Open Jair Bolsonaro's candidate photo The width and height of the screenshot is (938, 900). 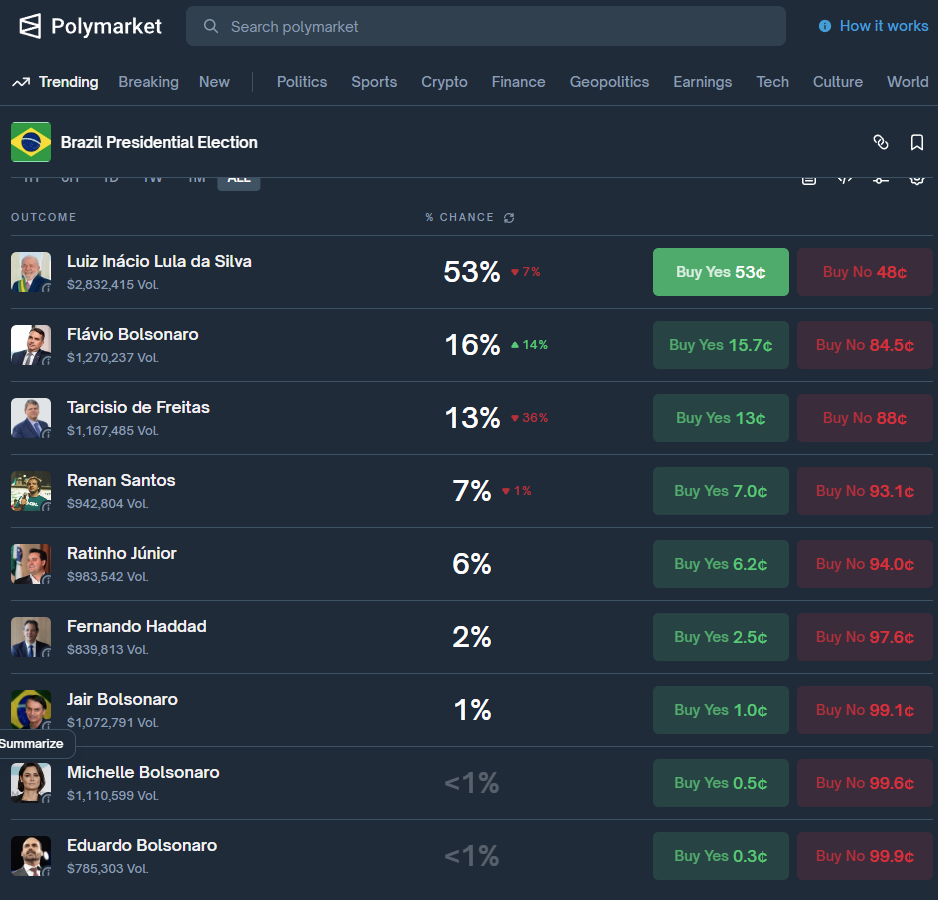click(31, 710)
